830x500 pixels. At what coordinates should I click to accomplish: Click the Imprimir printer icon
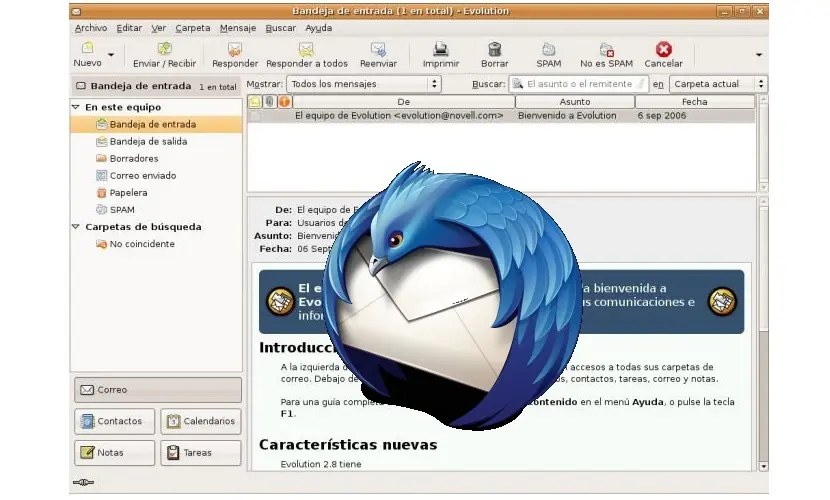[441, 49]
